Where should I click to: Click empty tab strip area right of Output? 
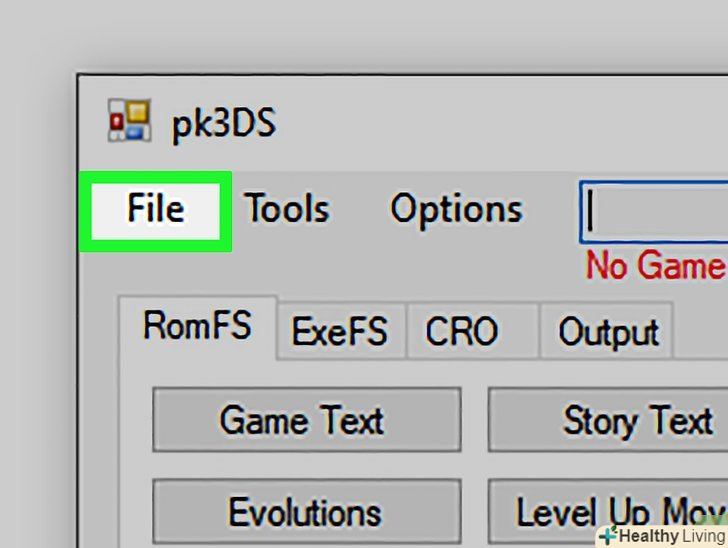[701, 331]
